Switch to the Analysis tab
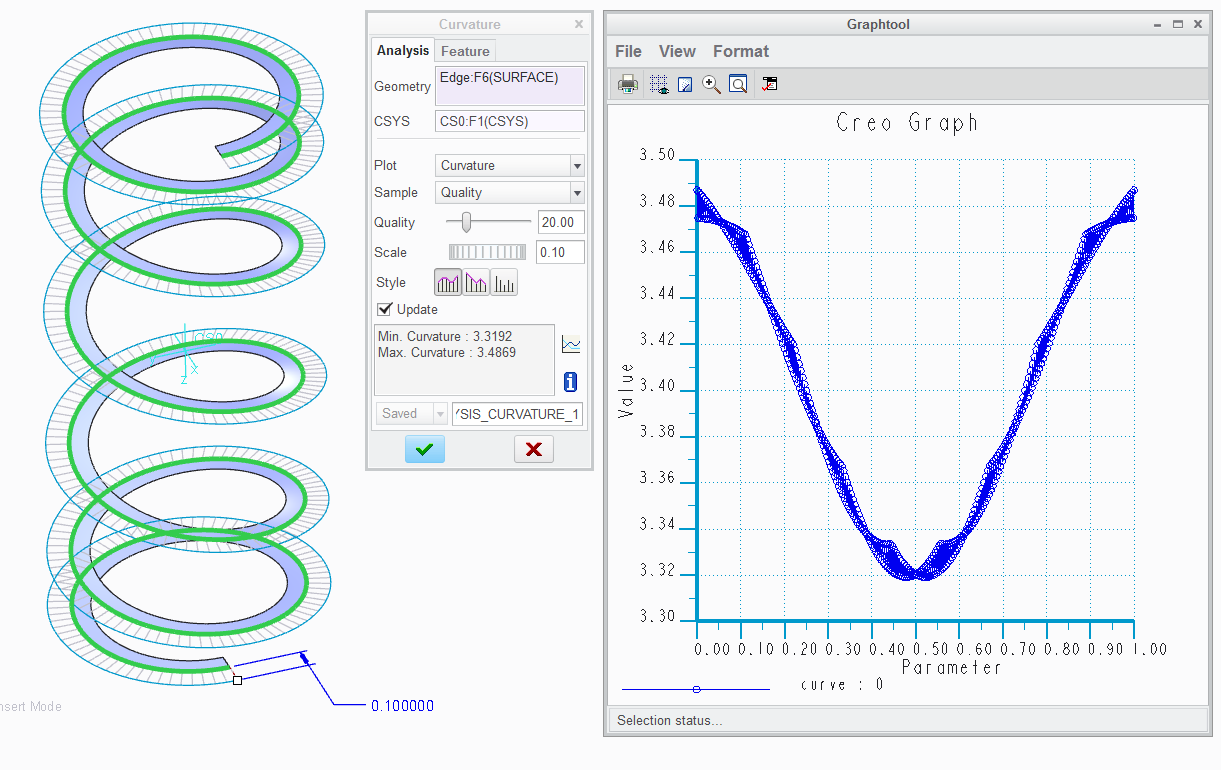The image size is (1221, 770). tap(403, 51)
